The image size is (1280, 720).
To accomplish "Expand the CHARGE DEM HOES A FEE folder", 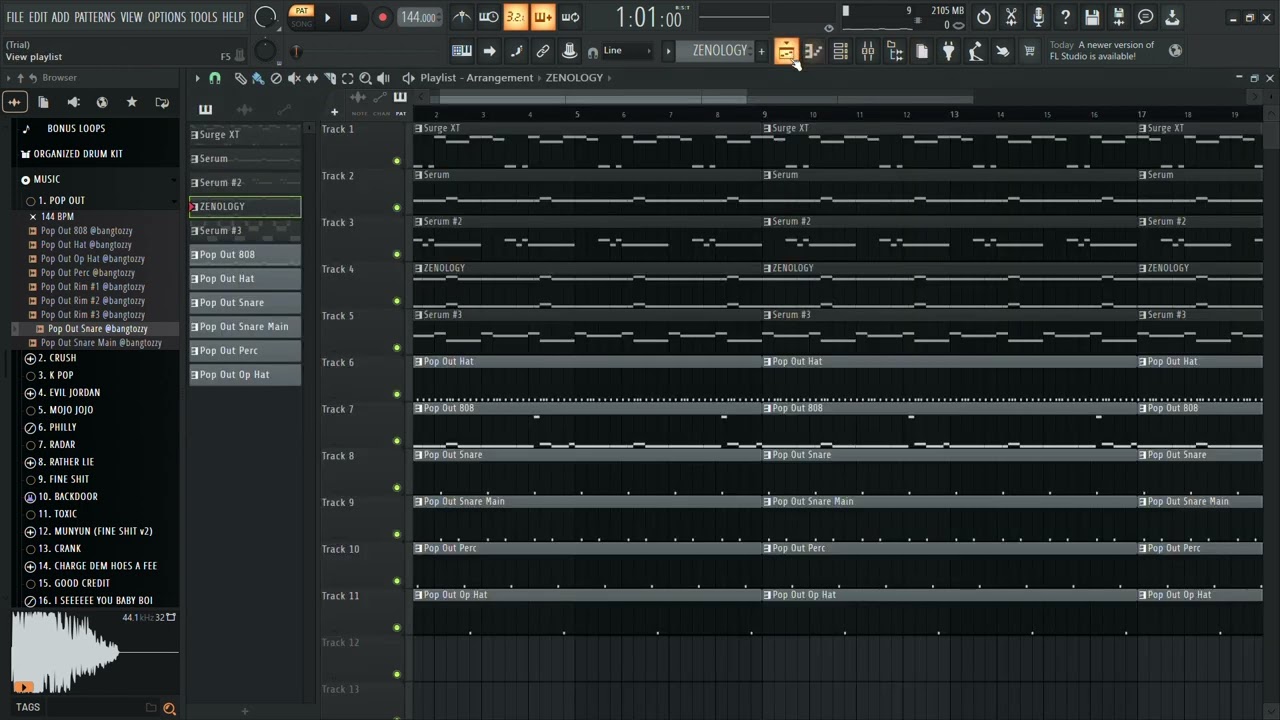I will click(30, 566).
